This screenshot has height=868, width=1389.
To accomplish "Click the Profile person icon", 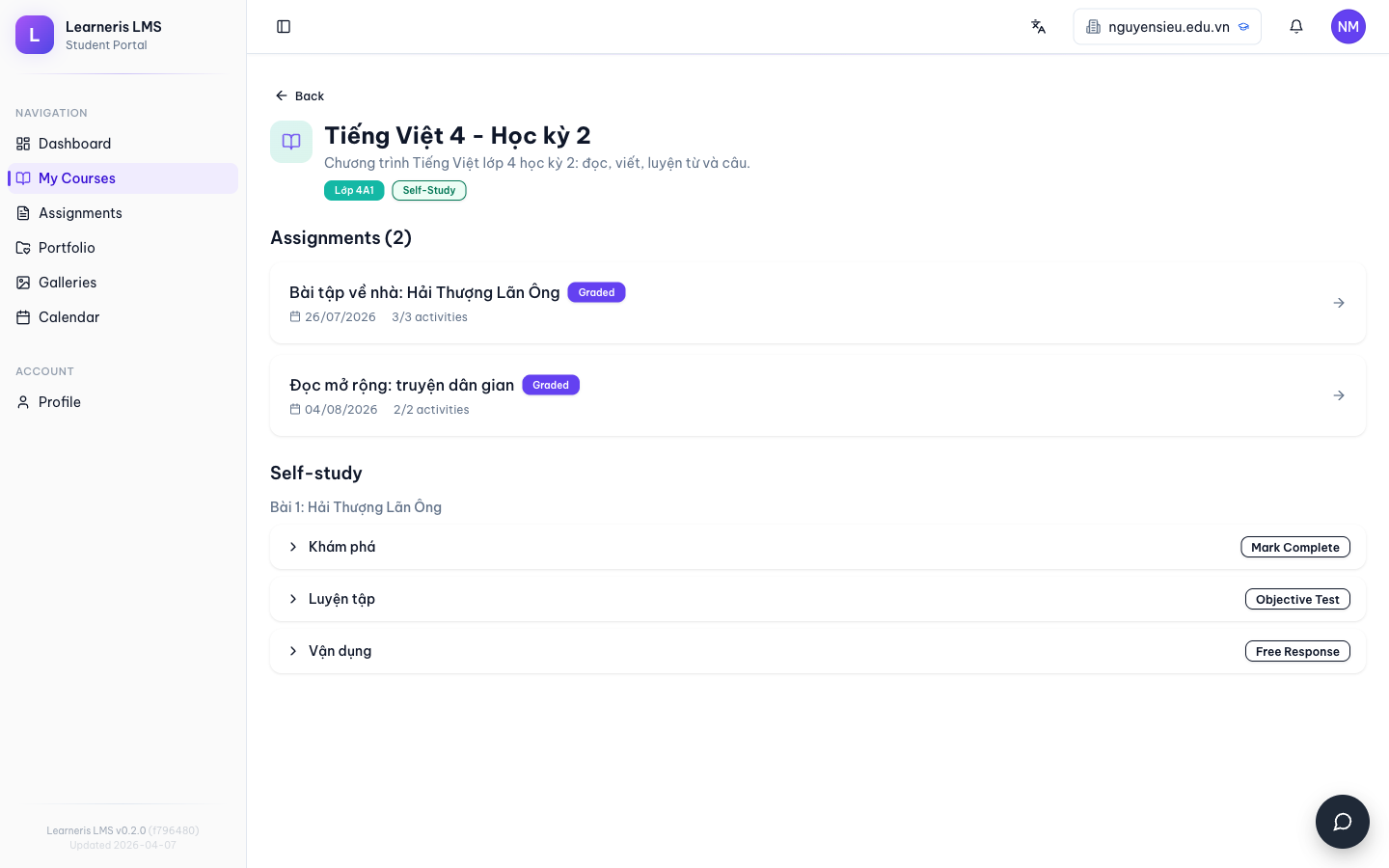I will pos(23,402).
